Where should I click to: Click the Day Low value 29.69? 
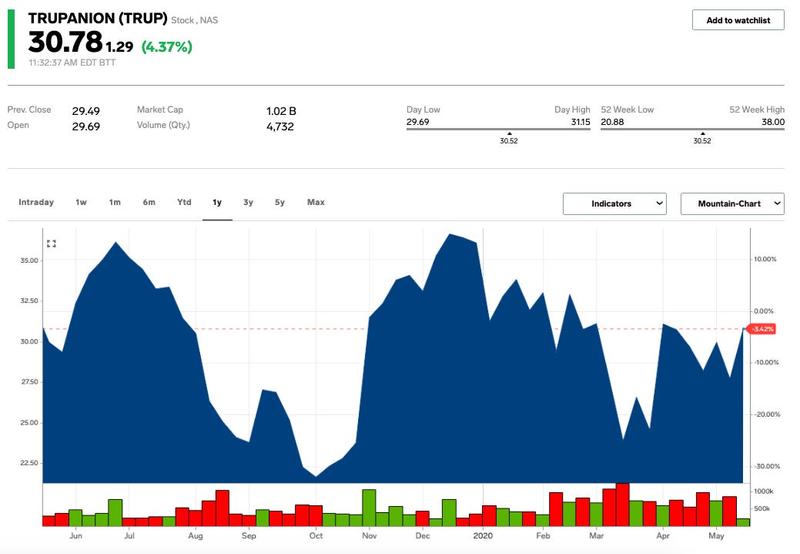click(418, 122)
